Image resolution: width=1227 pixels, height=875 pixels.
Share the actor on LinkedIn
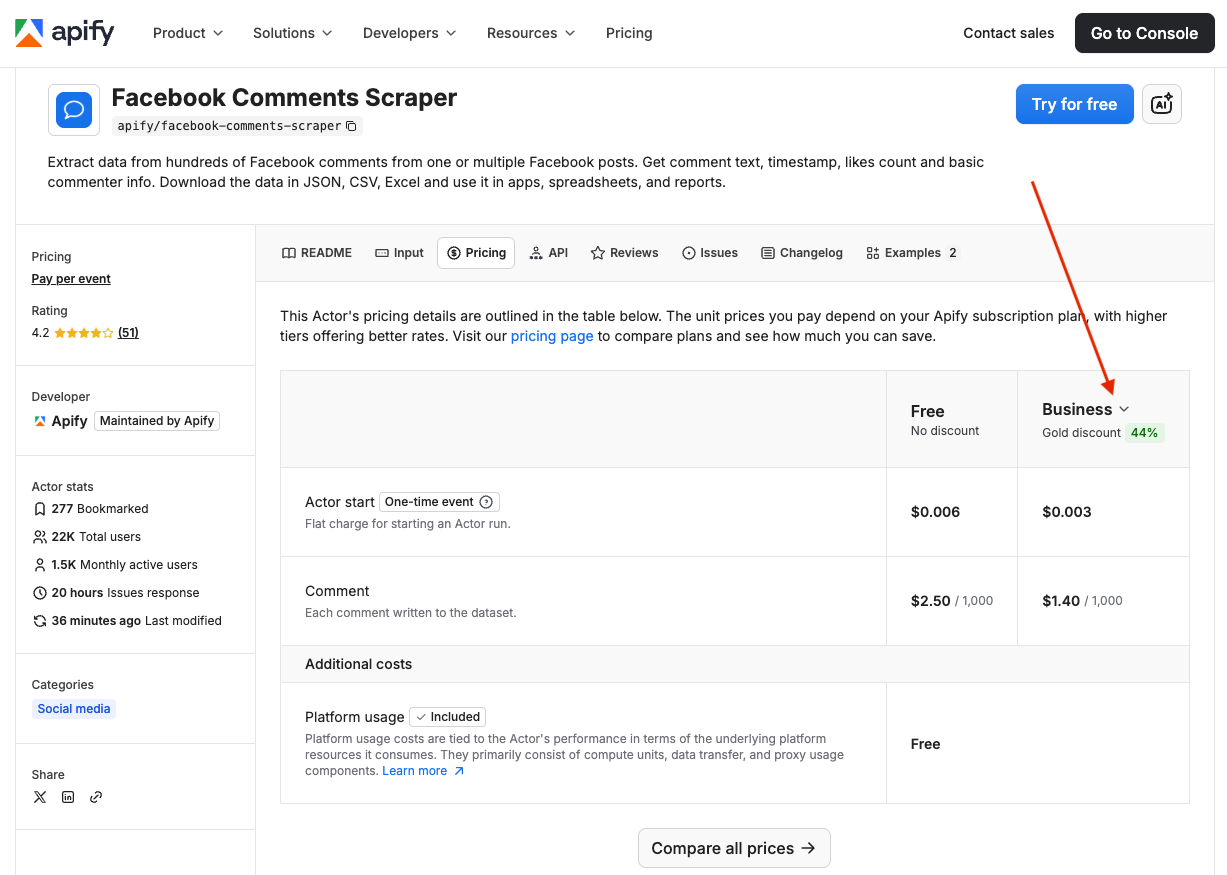(68, 797)
